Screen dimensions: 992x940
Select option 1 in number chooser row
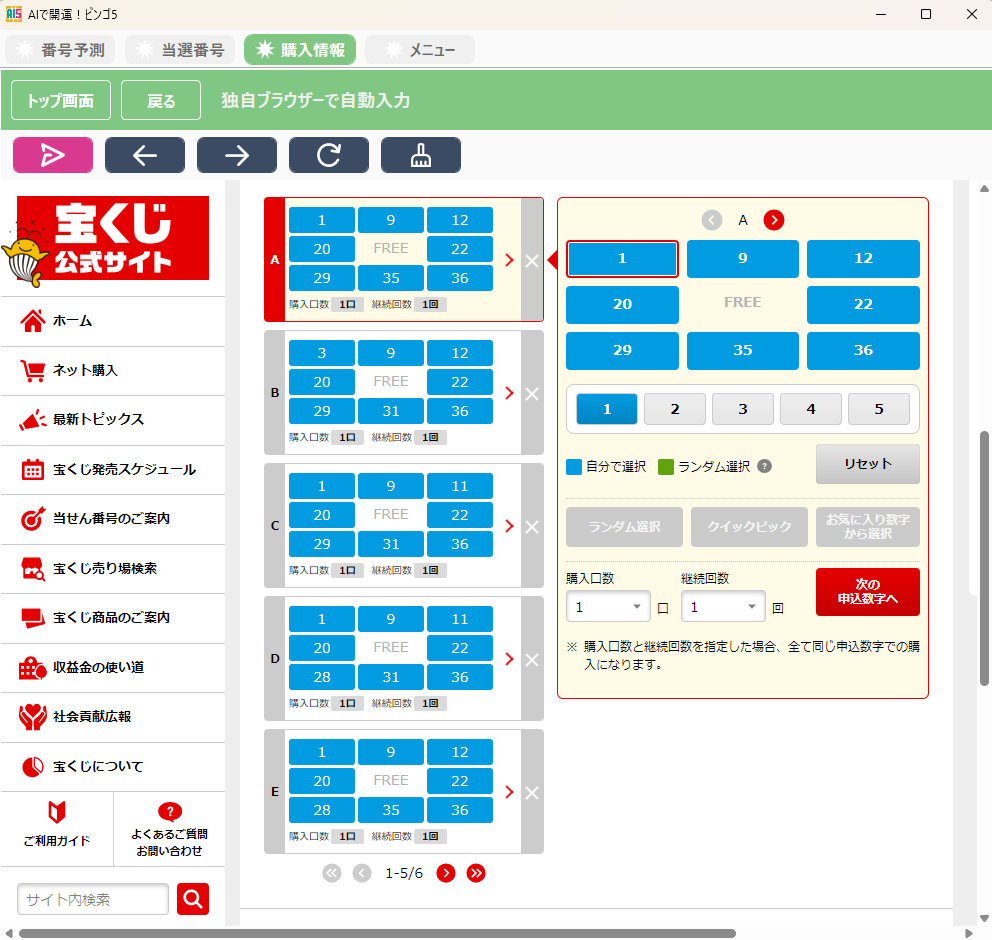click(x=607, y=409)
